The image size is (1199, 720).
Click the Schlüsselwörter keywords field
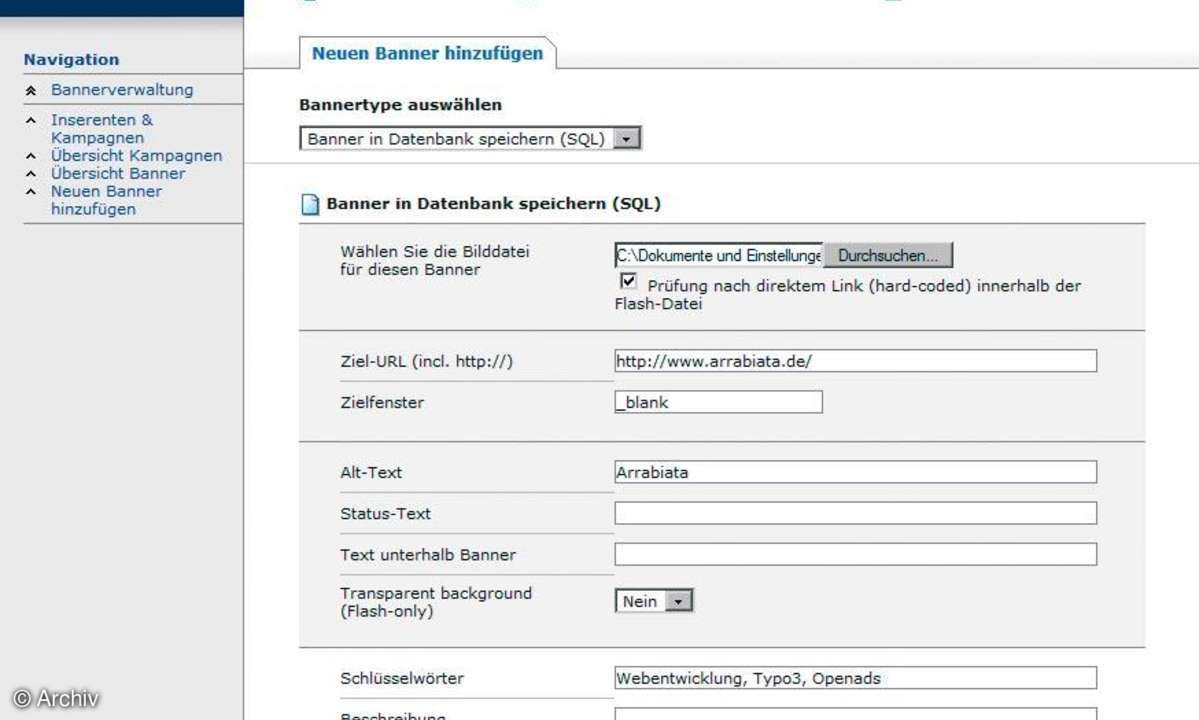[855, 679]
